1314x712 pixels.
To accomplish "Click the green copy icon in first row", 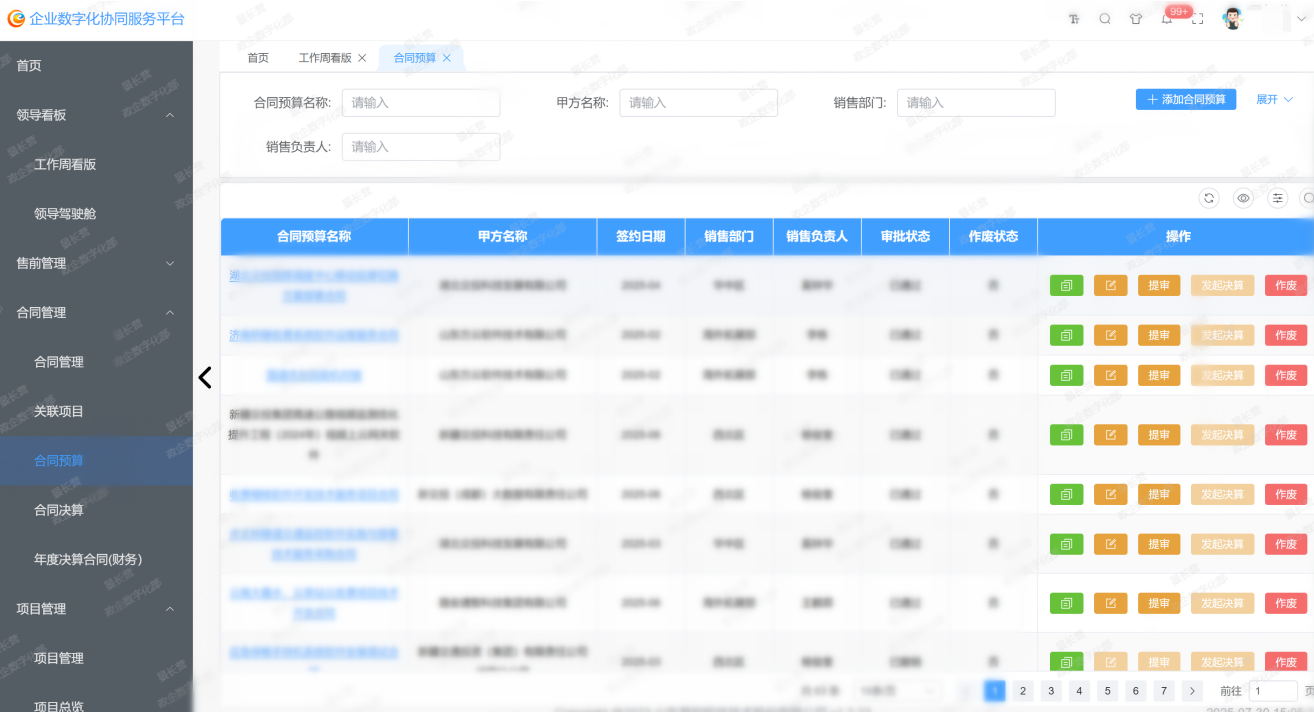I will pyautogui.click(x=1066, y=285).
